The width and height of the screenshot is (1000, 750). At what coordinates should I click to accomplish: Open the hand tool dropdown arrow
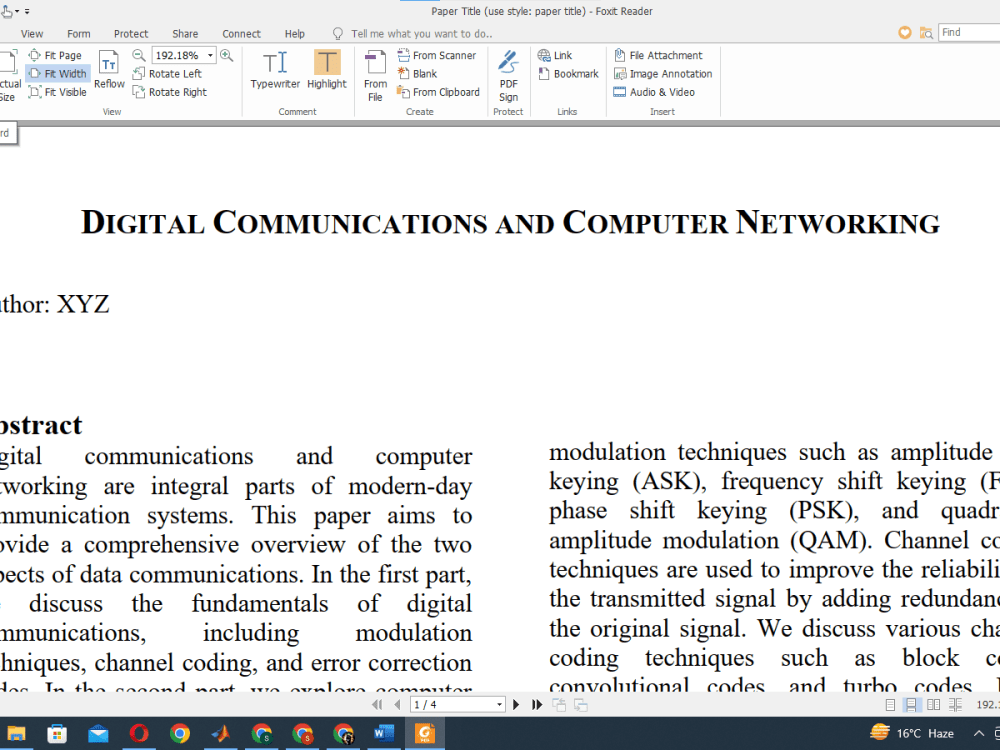point(17,11)
